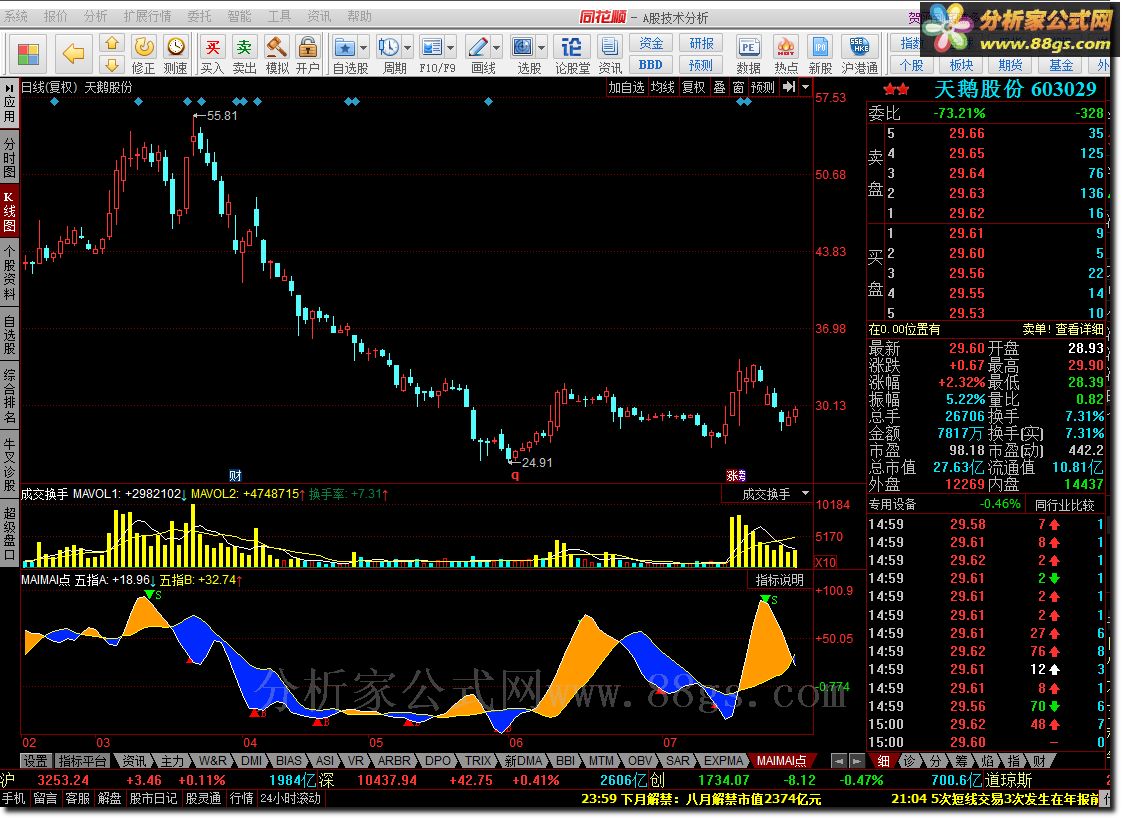This screenshot has width=1122, height=818.
Task: Open 指标说明 indicator description
Action: (779, 580)
